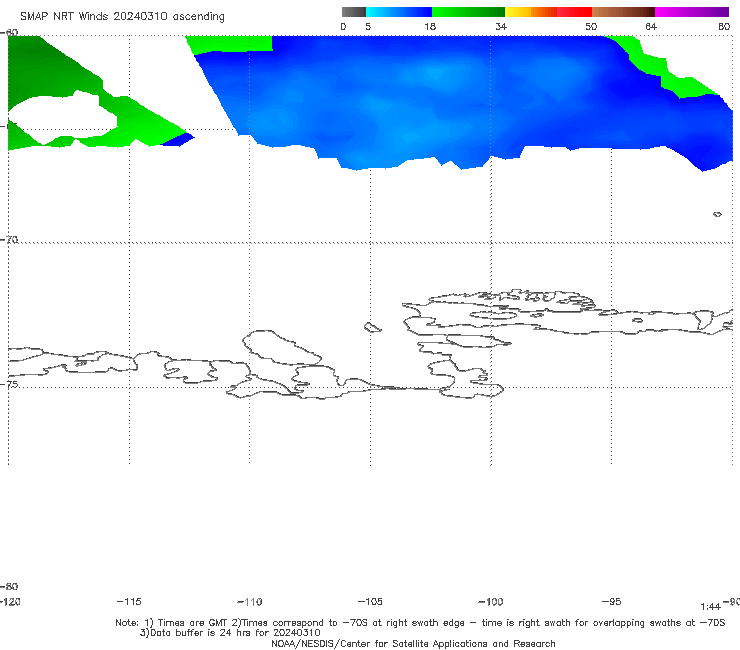Click the note "Data buffer is 24 hrs for 20240310"
Viewport: 740px width, 650px height.
230,633
